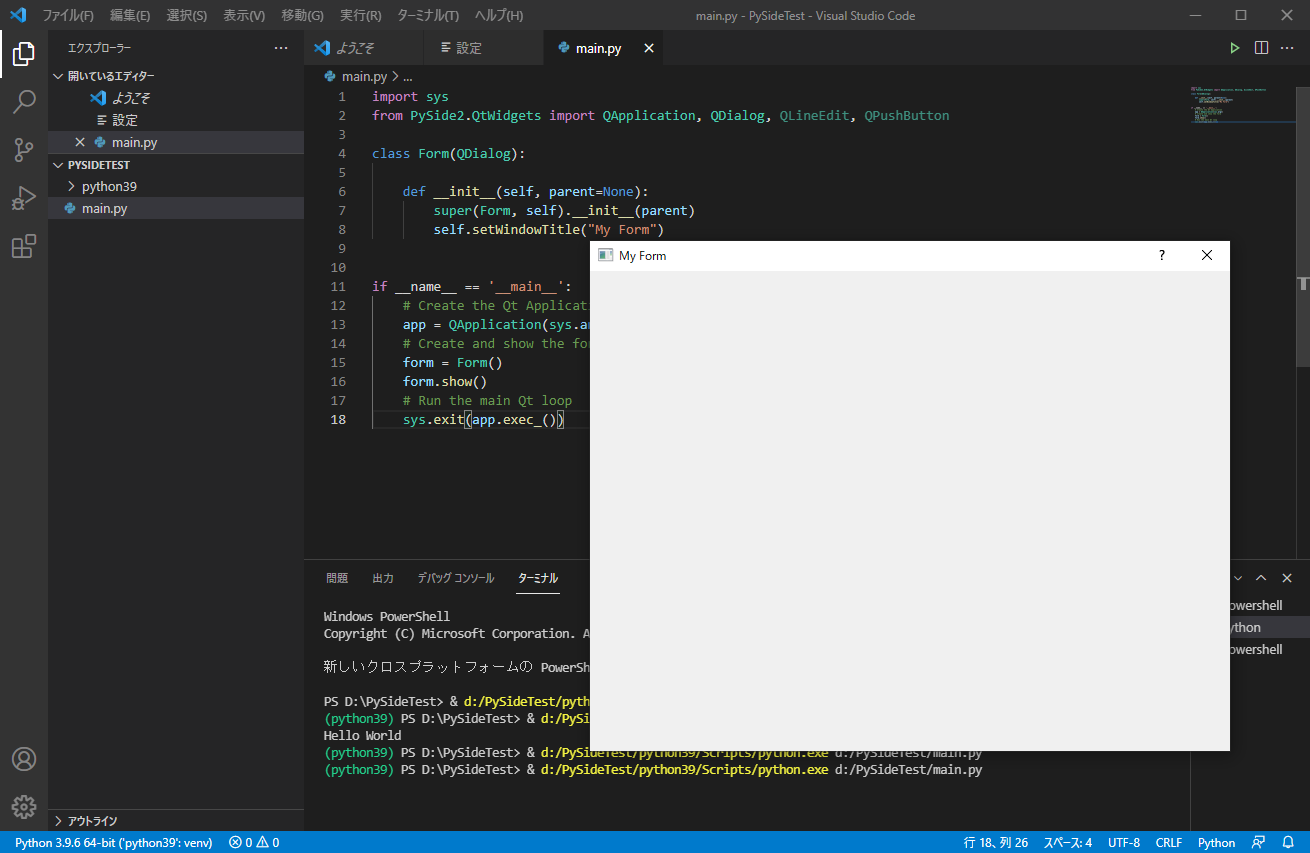Maximize the terminal panel with chevron up

(1261, 578)
